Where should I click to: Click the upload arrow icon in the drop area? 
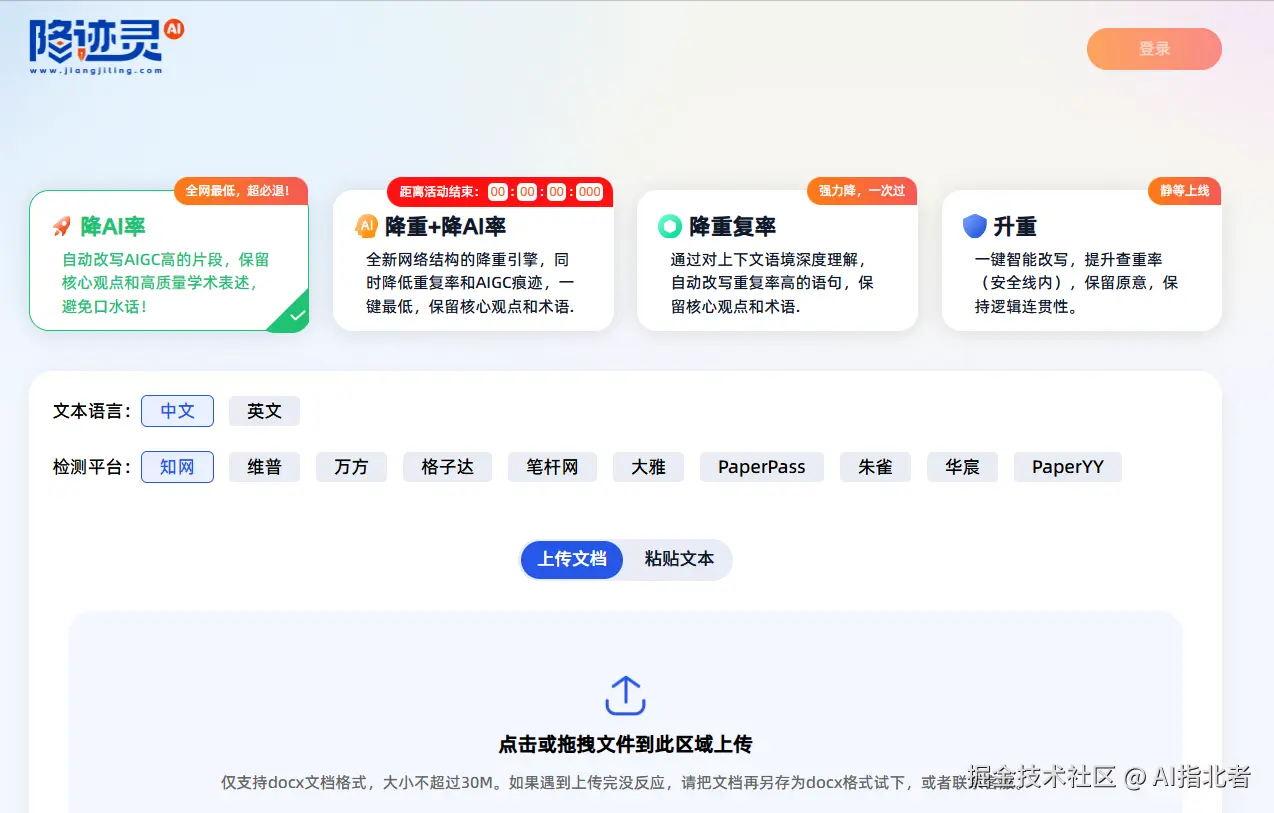[625, 694]
